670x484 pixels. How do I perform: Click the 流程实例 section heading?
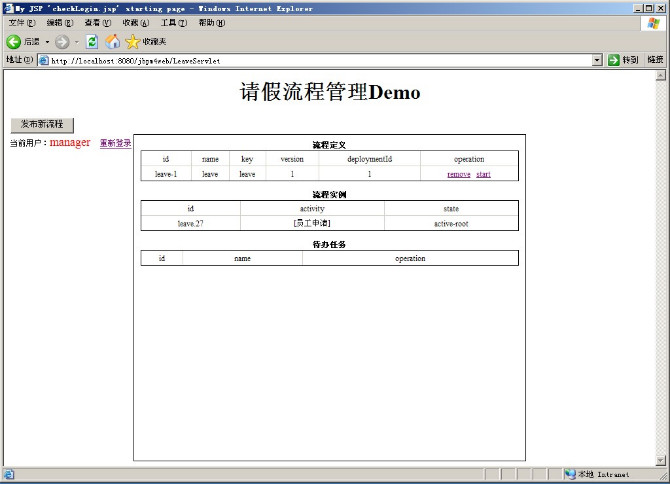pos(329,195)
